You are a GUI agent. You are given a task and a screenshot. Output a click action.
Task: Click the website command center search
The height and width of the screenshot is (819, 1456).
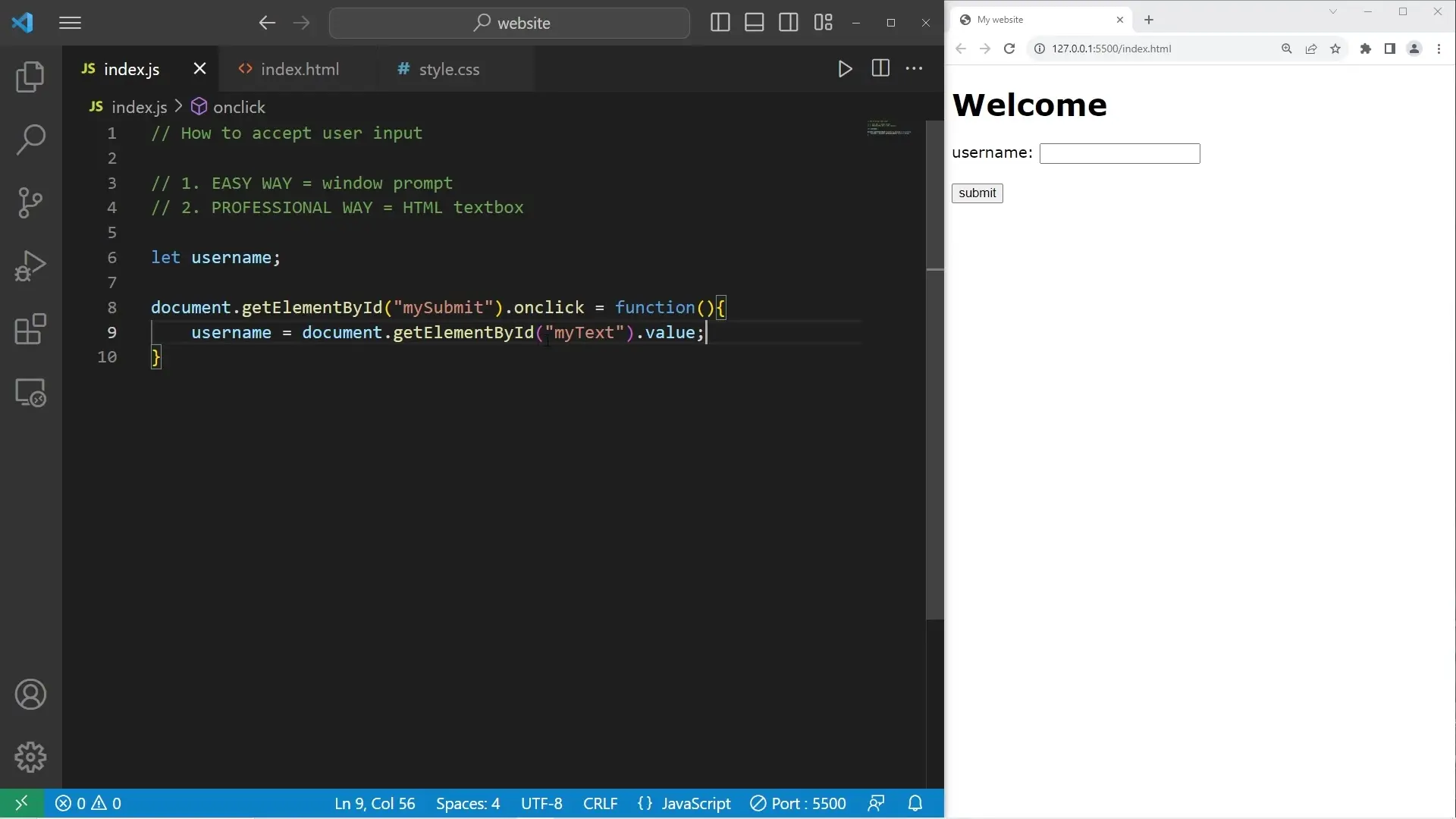click(510, 23)
